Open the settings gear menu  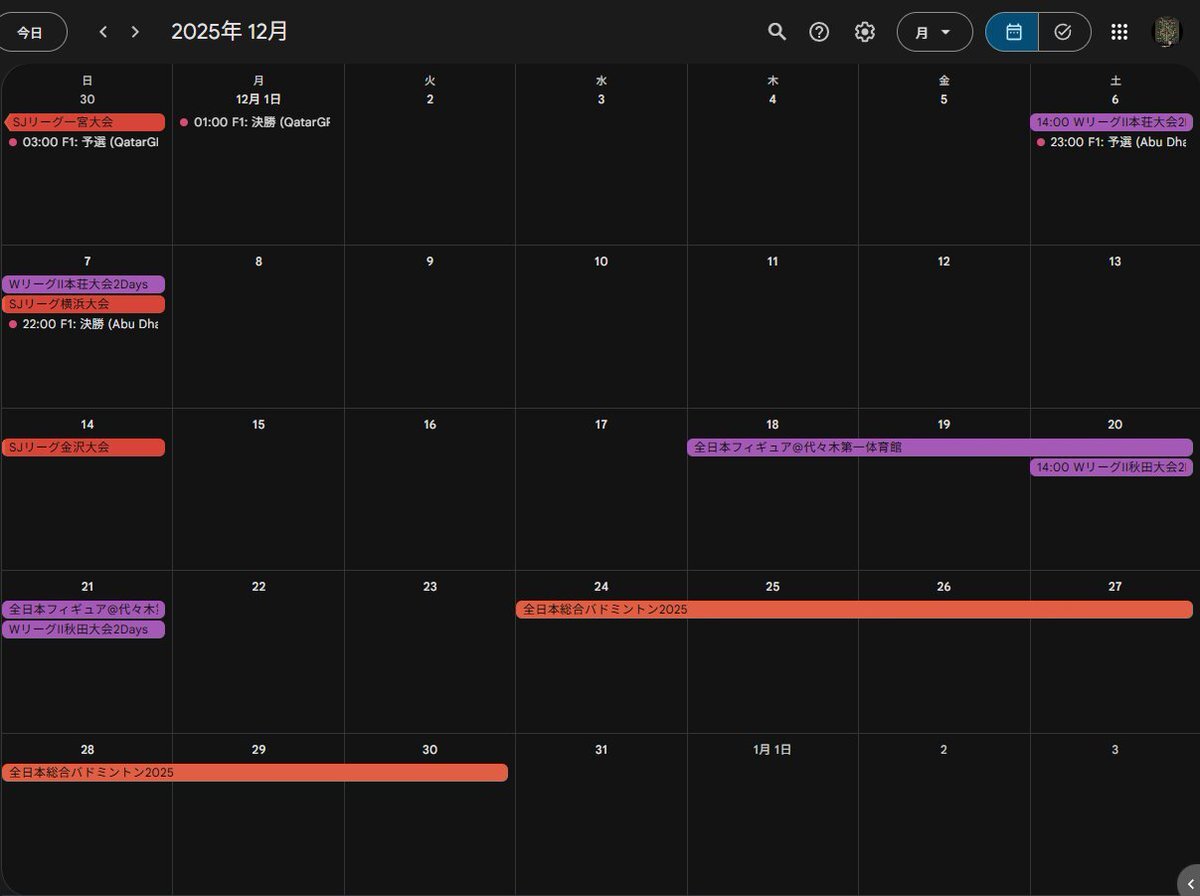(865, 32)
